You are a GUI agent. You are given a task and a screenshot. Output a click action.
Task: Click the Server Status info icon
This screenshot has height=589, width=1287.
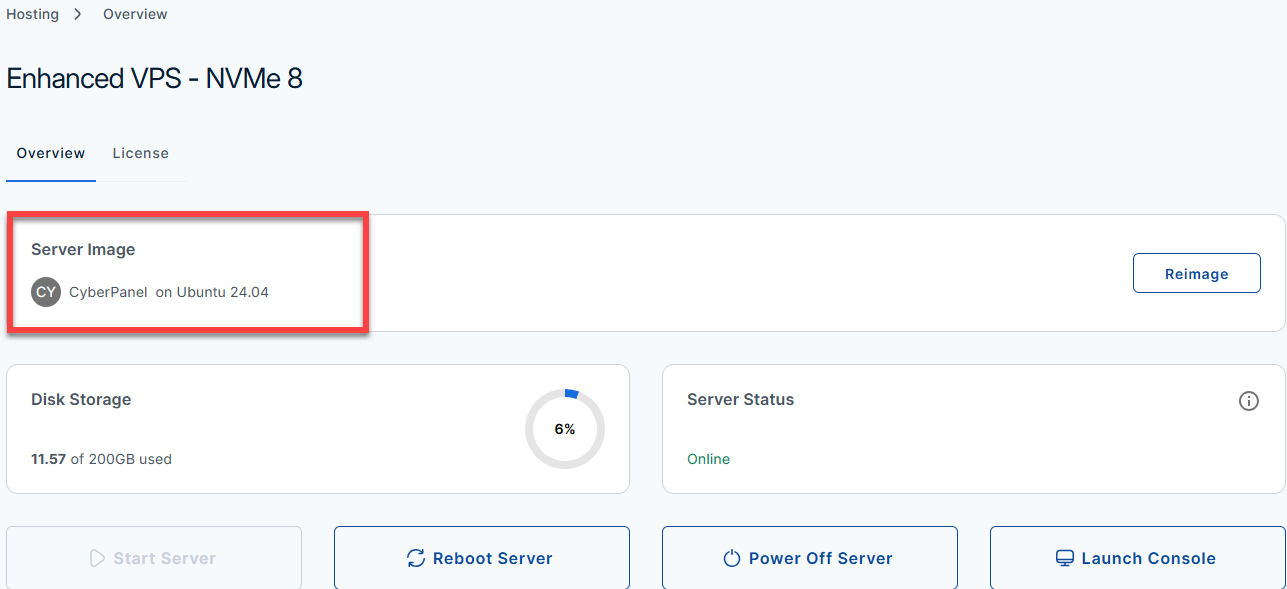(x=1248, y=401)
